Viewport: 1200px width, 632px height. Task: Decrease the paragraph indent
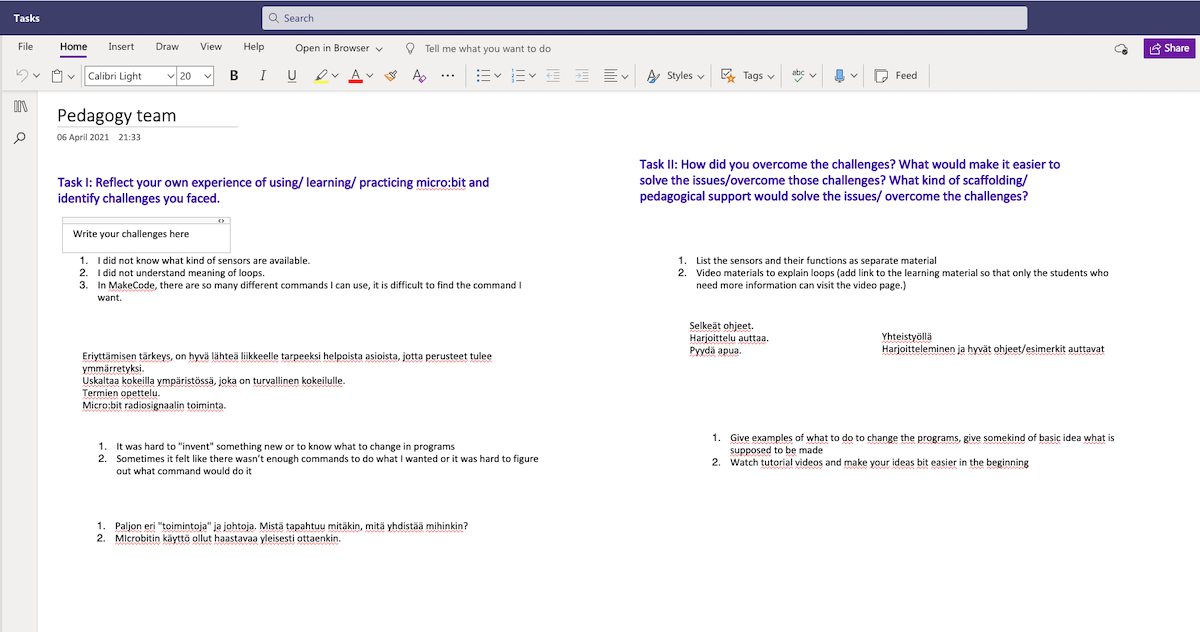tap(553, 76)
